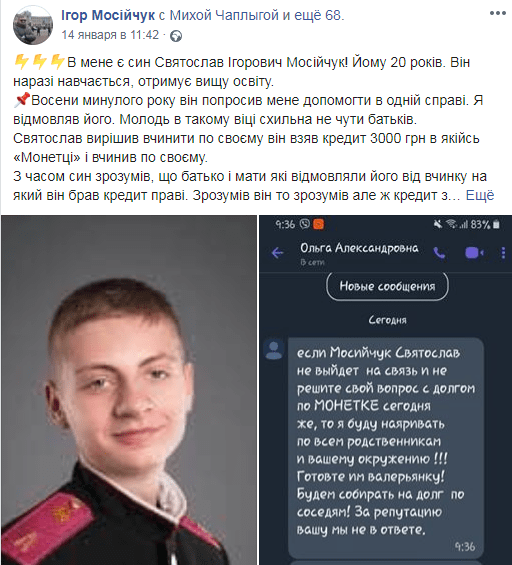This screenshot has width=512, height=565.
Task: Tap the video call camera icon
Action: pyautogui.click(x=474, y=253)
